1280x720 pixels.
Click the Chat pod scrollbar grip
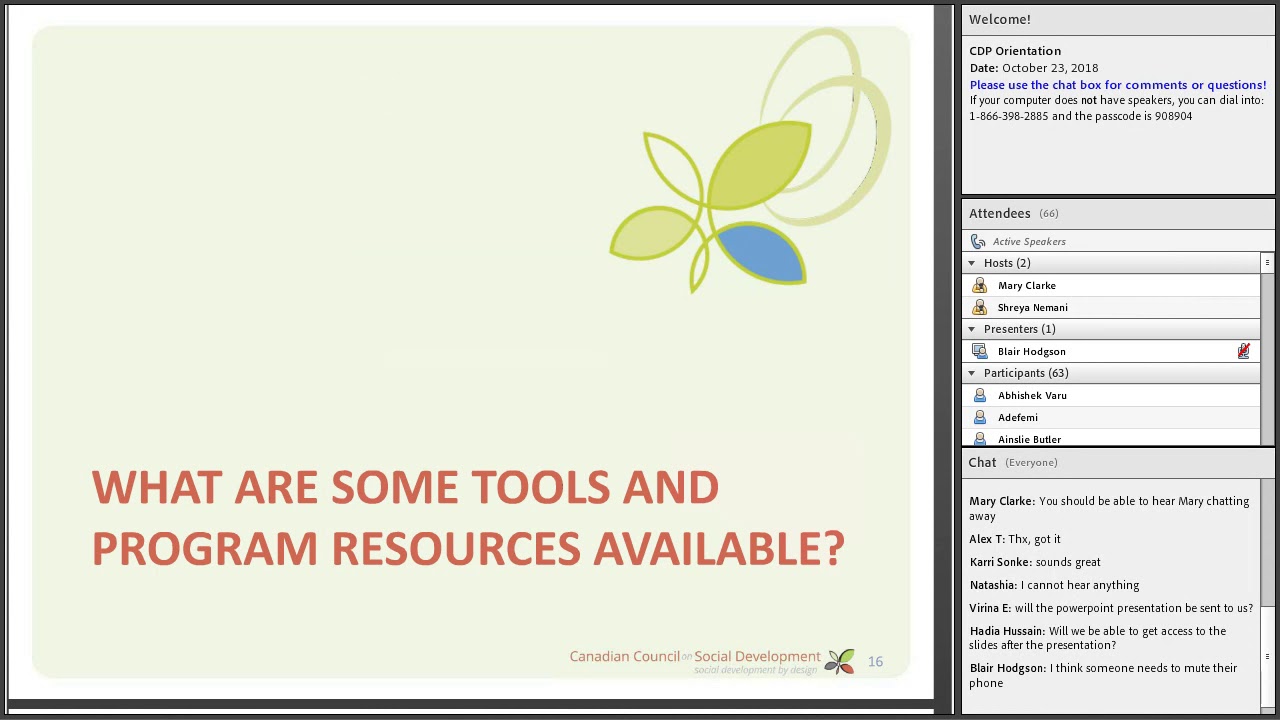click(1267, 656)
